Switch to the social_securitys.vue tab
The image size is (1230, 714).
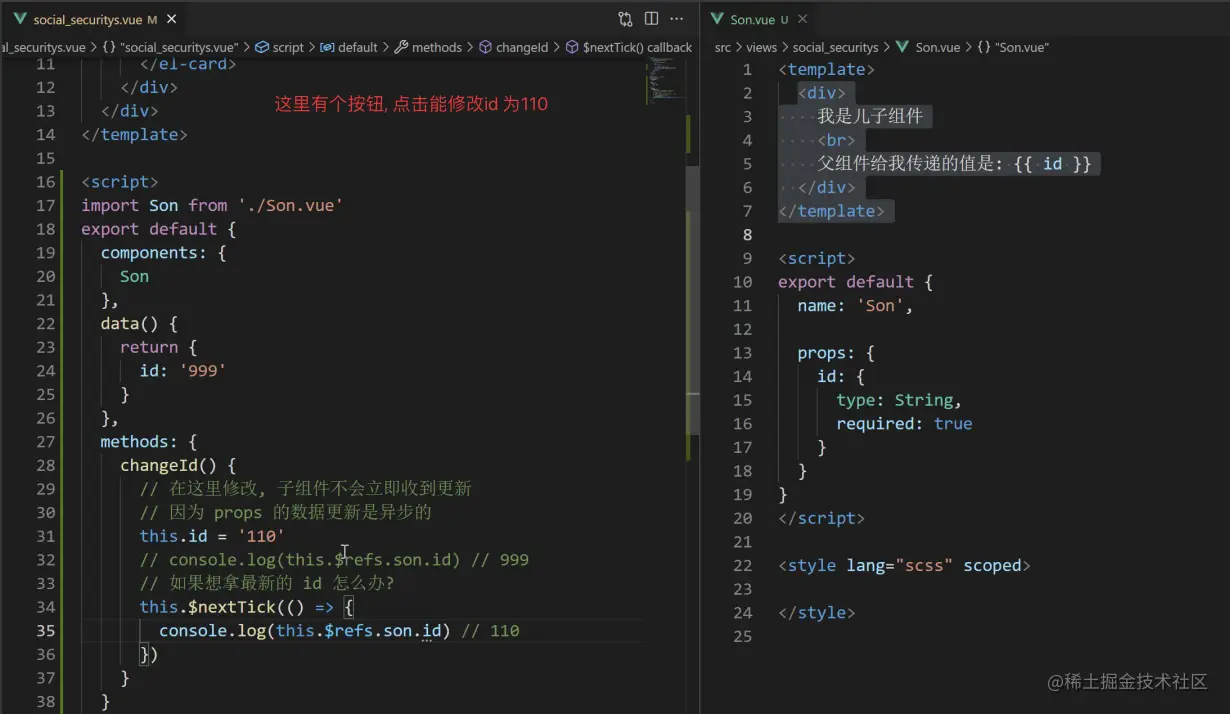pyautogui.click(x=86, y=19)
